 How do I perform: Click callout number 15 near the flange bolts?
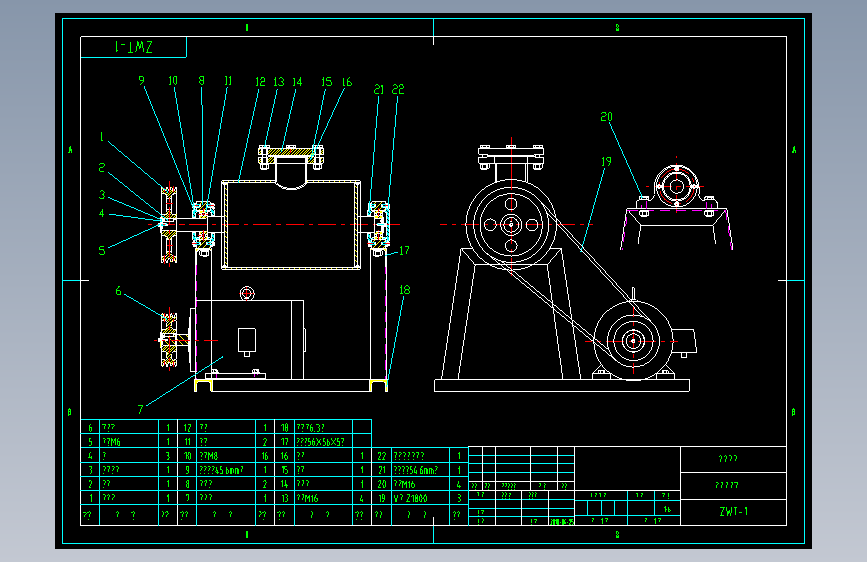(327, 82)
